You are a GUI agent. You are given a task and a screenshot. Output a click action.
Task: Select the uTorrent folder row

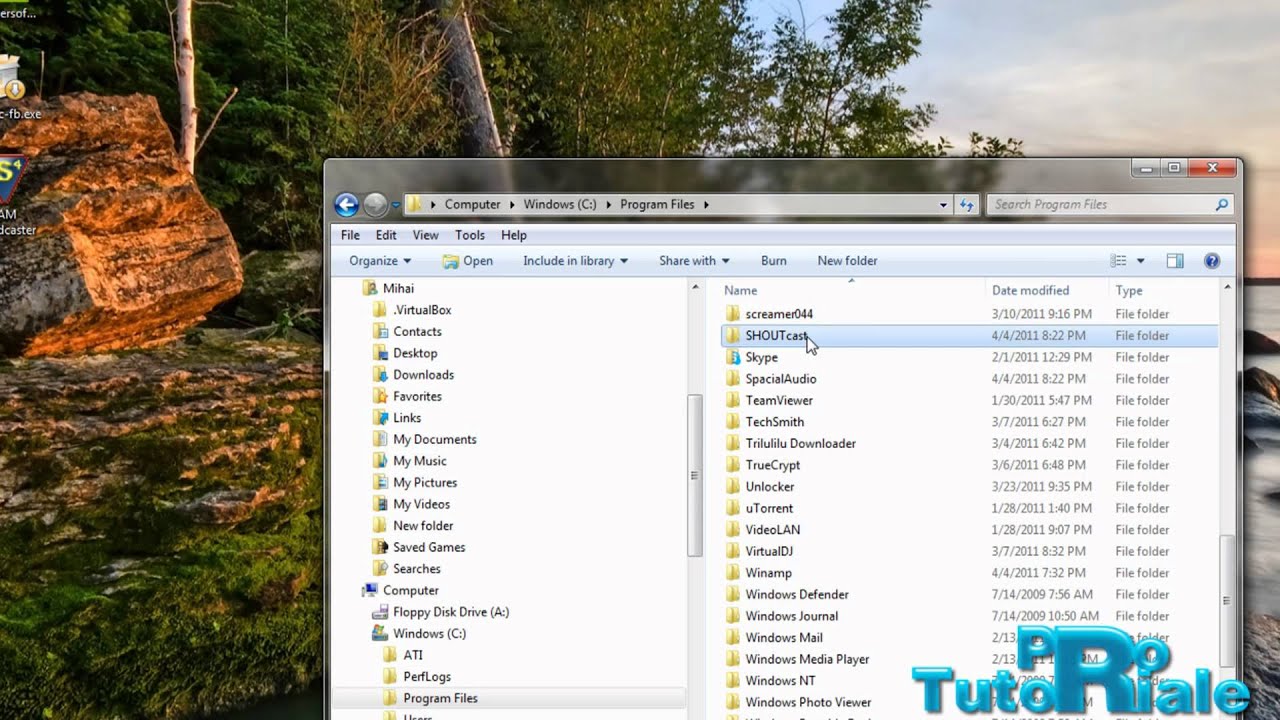click(x=969, y=508)
